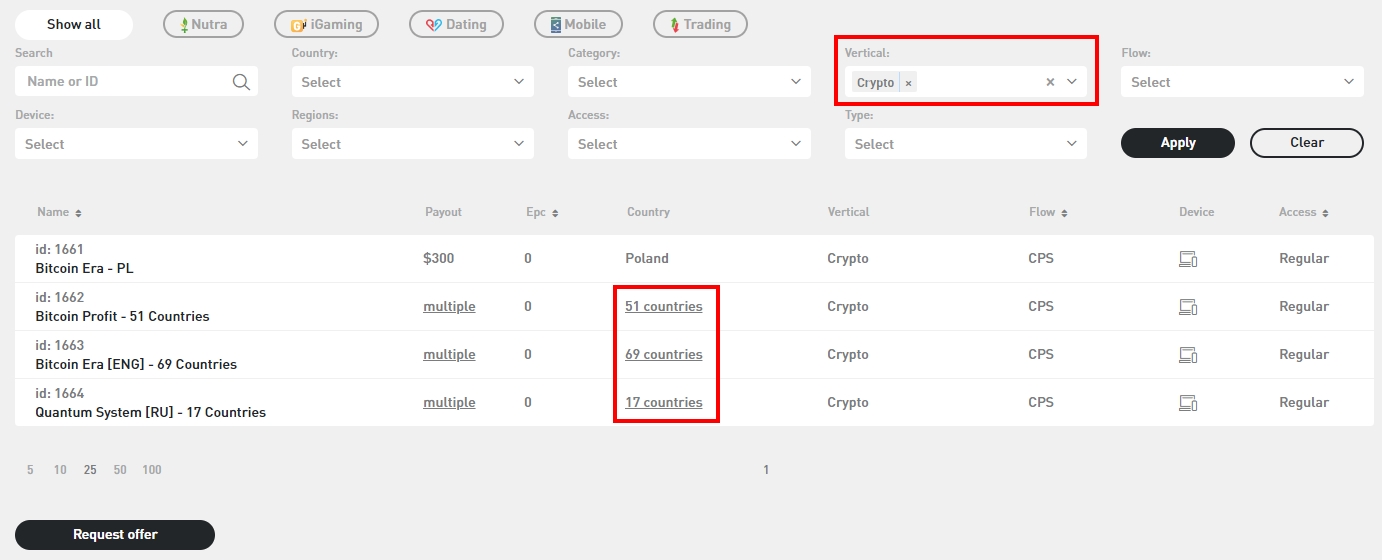Viewport: 1382px width, 560px height.
Task: Choose the Trading filter tab
Action: tap(700, 24)
